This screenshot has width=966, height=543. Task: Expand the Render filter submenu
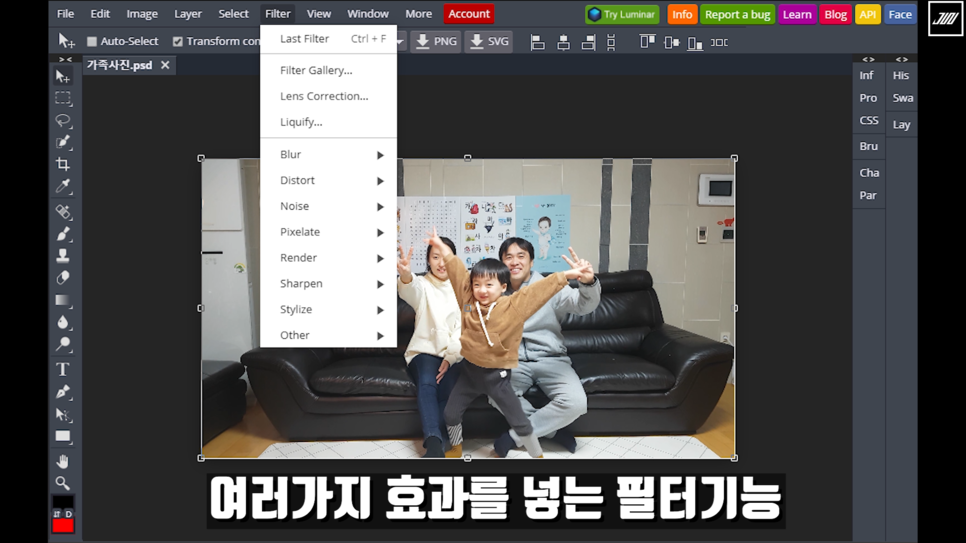coord(328,258)
